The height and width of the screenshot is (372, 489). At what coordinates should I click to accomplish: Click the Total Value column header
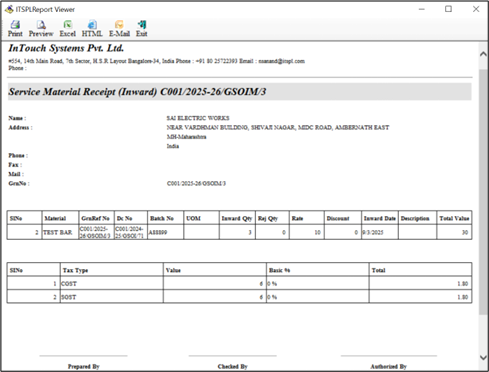(454, 218)
